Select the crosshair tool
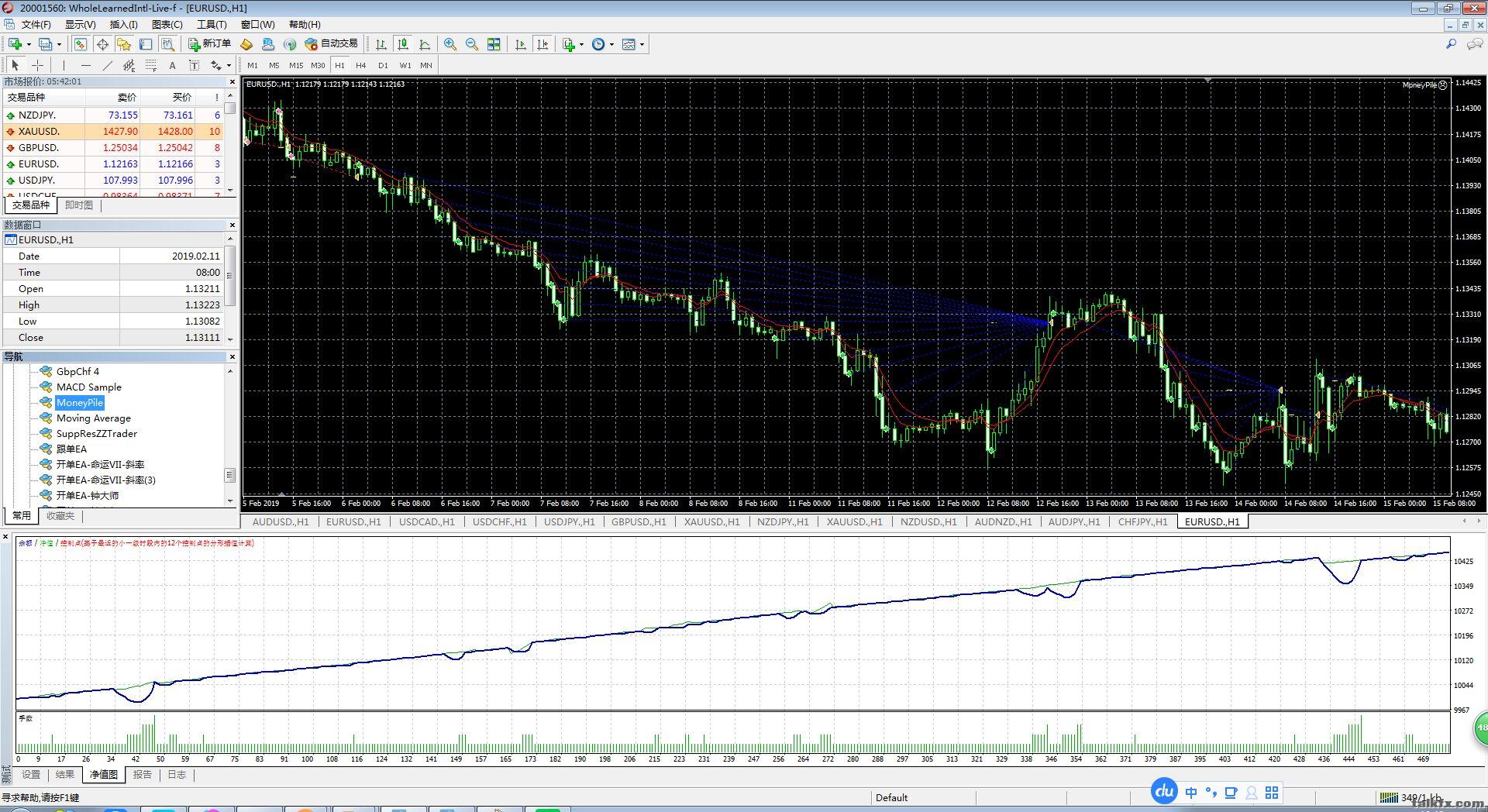Viewport: 1488px width, 812px height. tap(37, 65)
